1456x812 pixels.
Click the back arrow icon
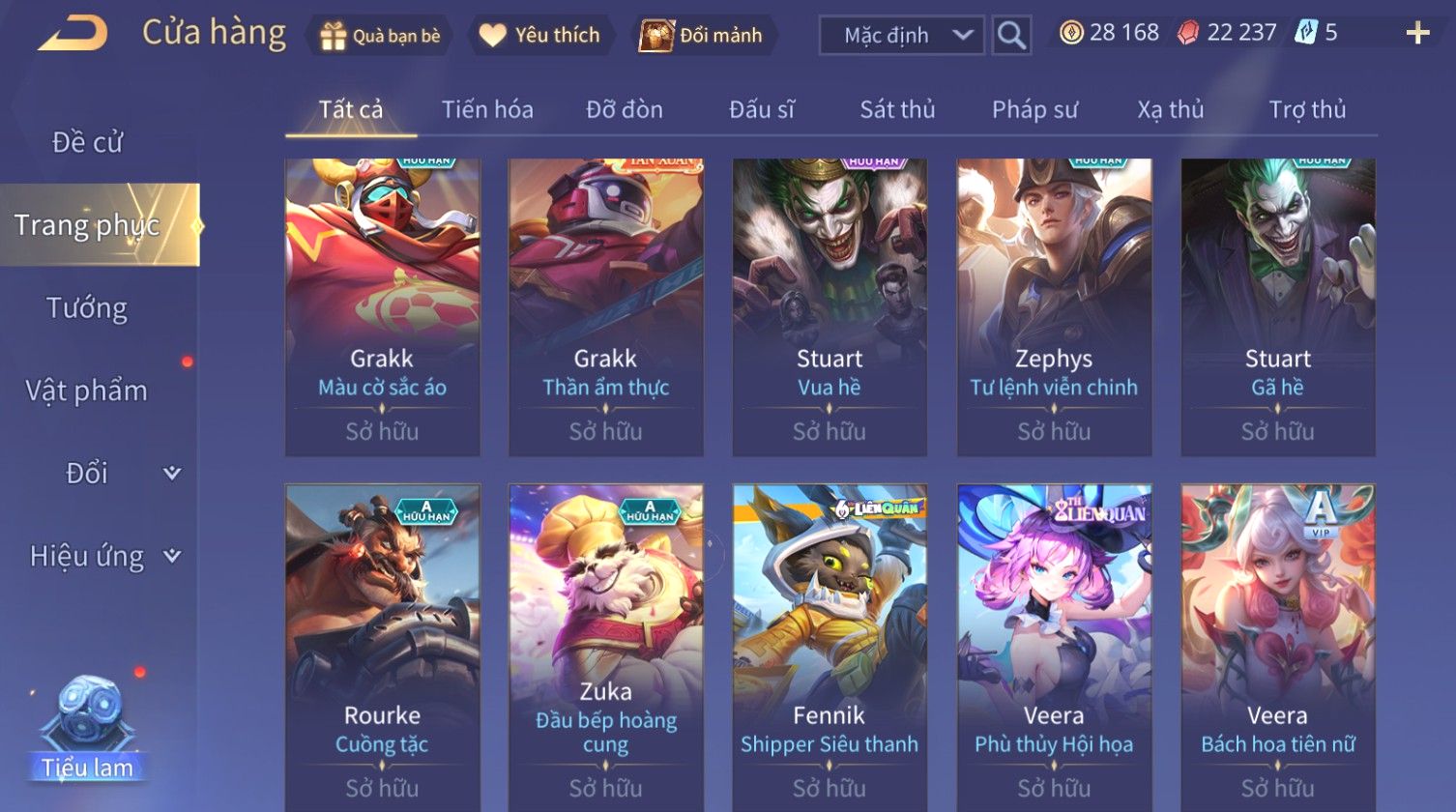[73, 34]
